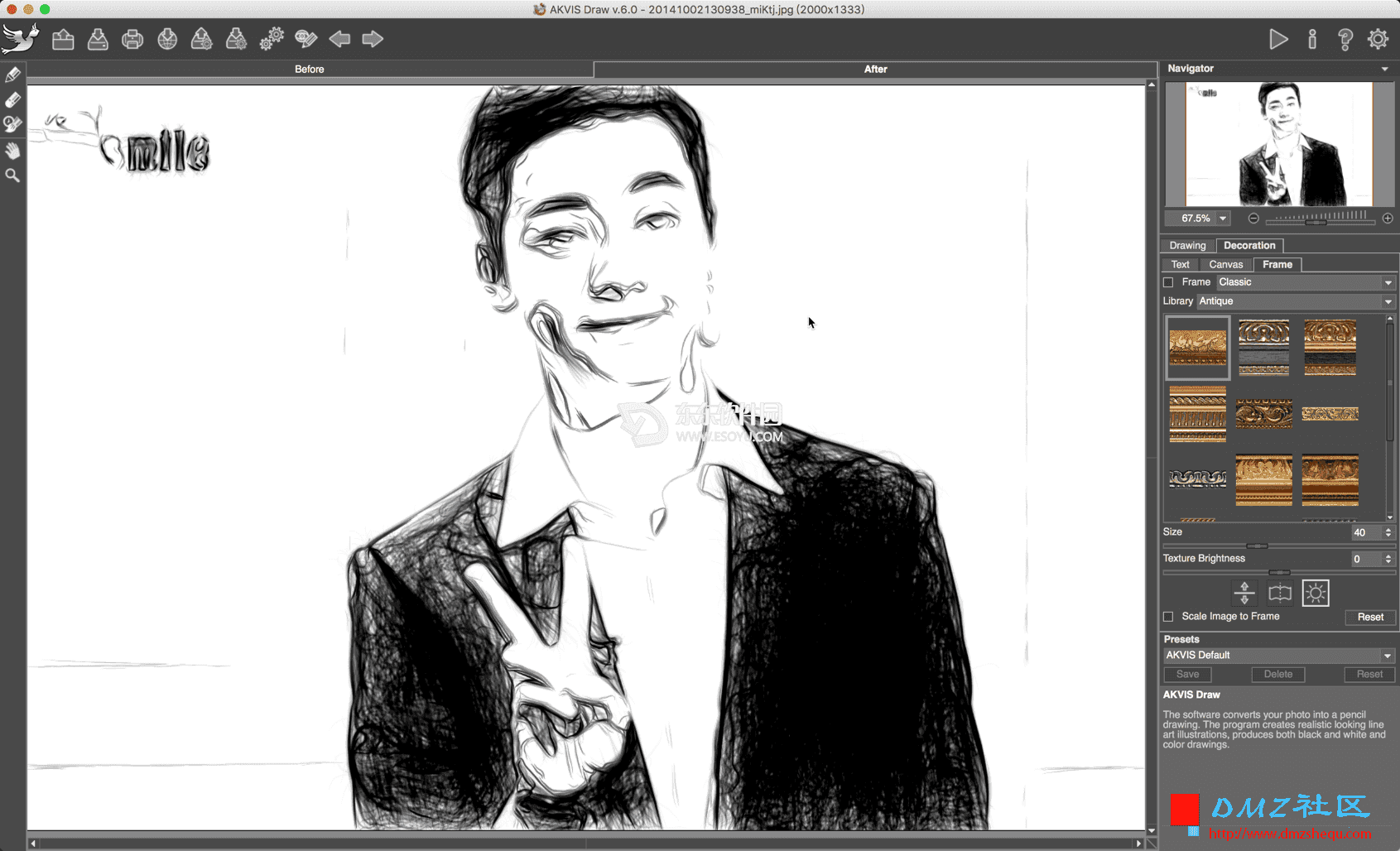This screenshot has height=851, width=1400.
Task: Select the Pencil tool
Action: coord(12,75)
